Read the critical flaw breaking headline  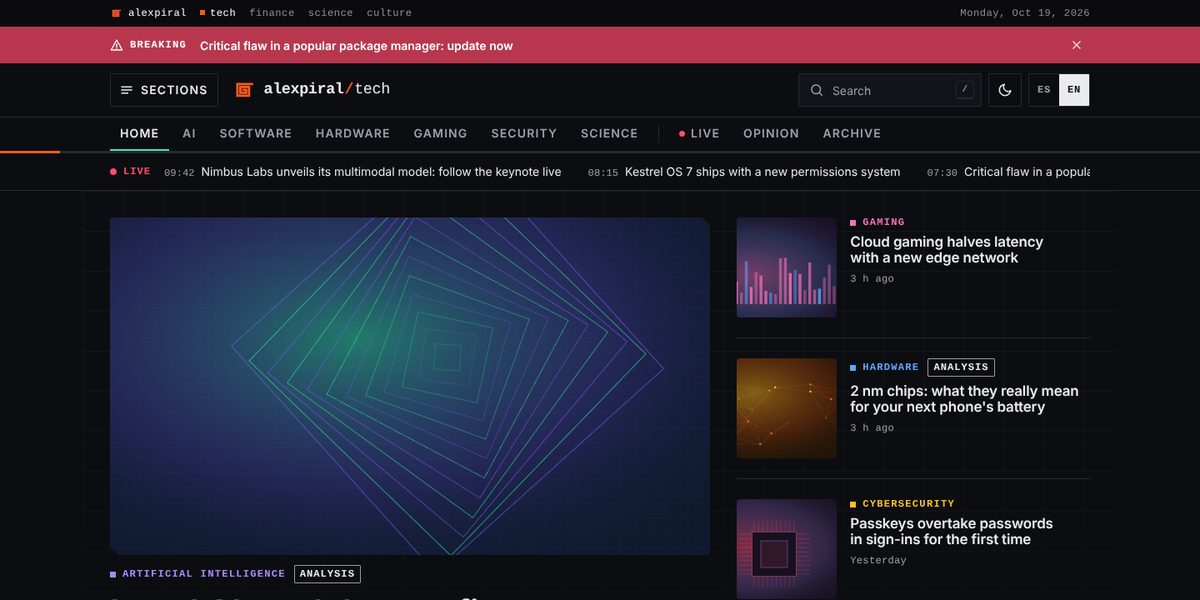point(356,46)
